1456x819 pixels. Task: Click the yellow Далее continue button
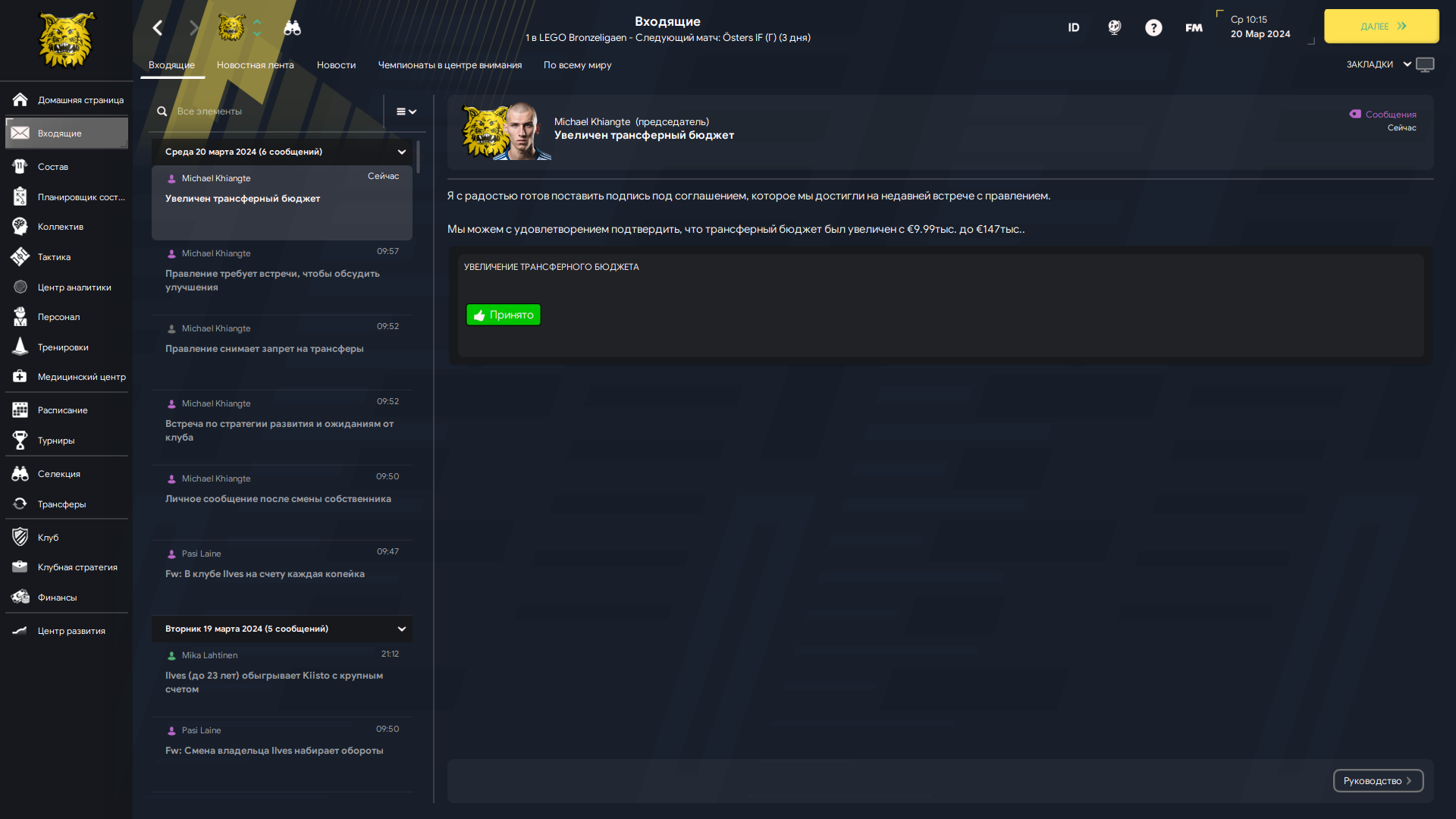[x=1381, y=26]
